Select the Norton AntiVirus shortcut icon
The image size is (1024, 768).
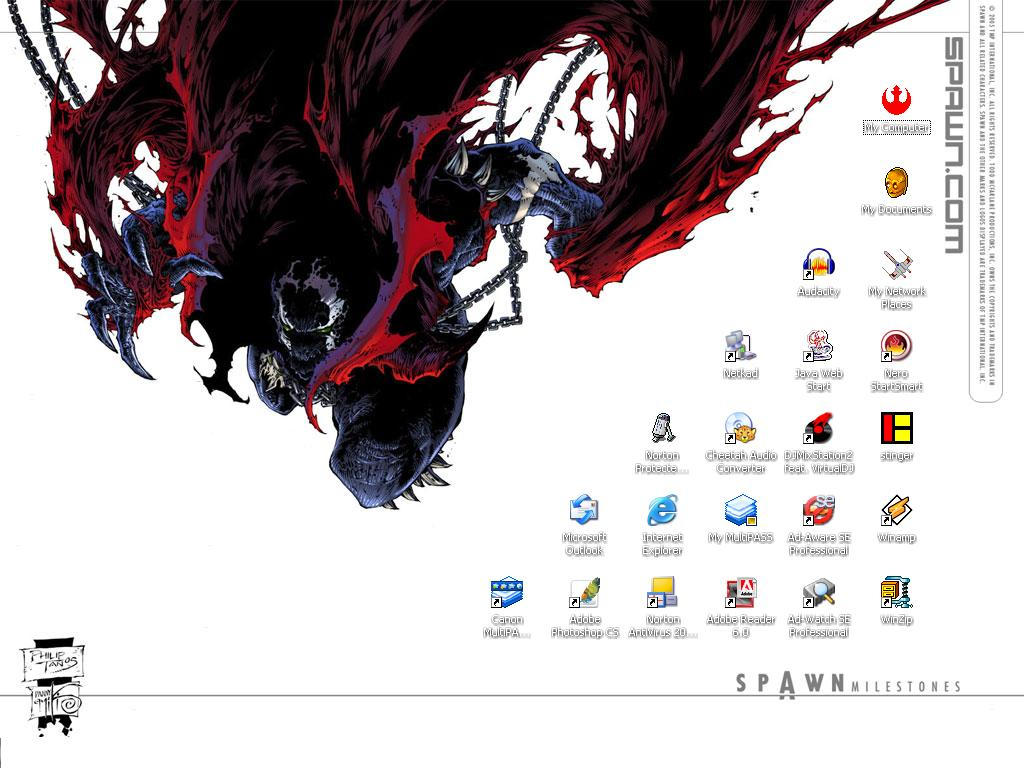(x=662, y=592)
